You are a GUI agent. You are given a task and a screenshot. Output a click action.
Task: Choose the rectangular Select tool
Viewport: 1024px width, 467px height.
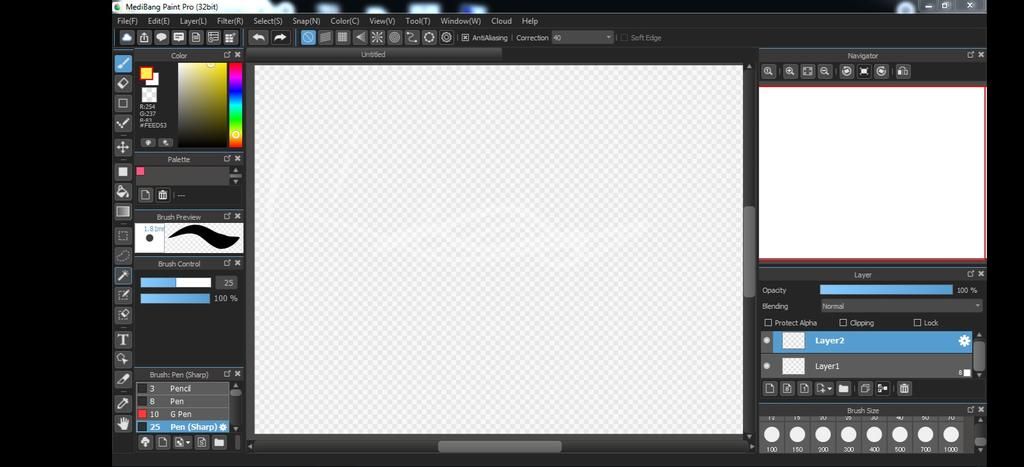123,235
